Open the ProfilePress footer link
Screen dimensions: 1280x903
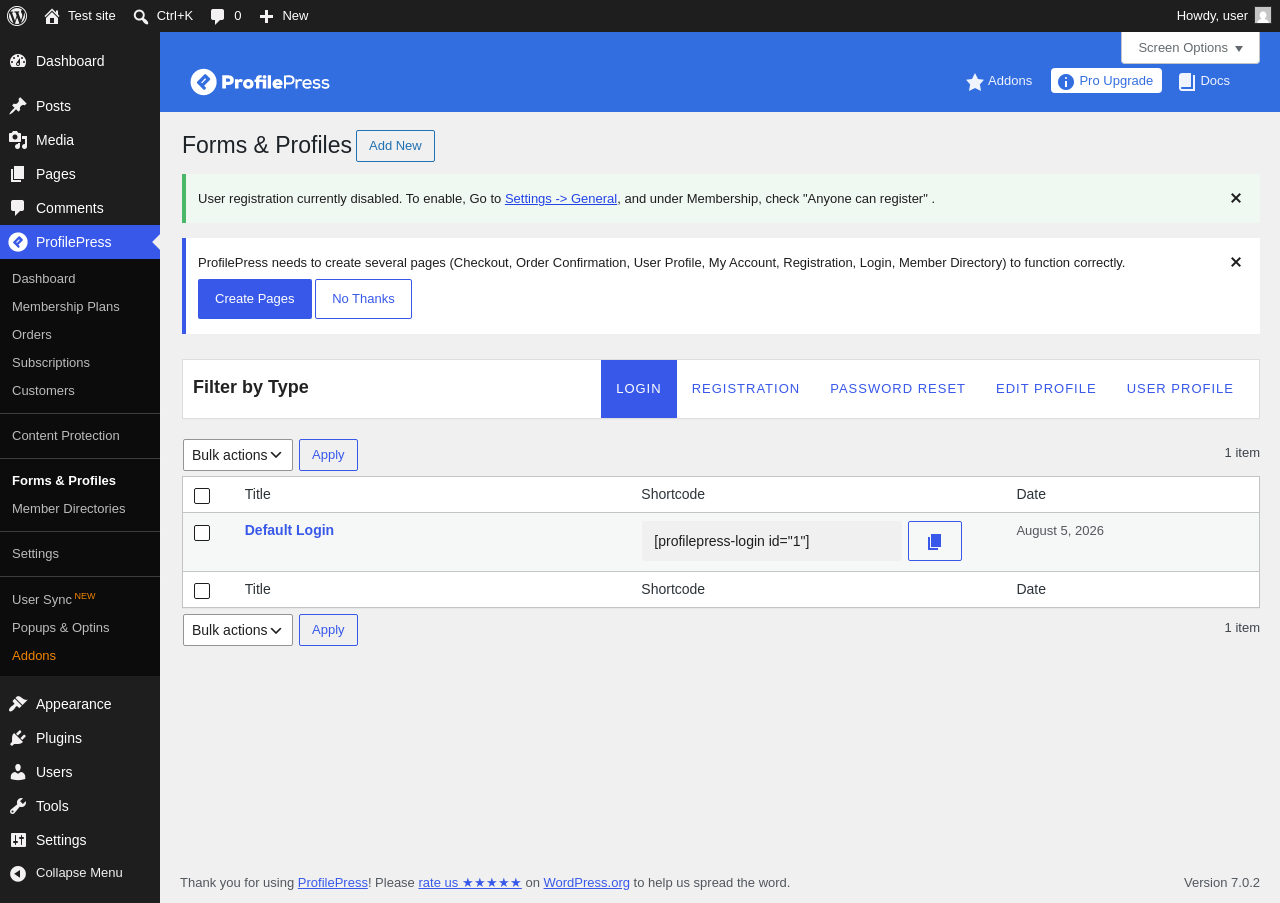[x=333, y=883]
